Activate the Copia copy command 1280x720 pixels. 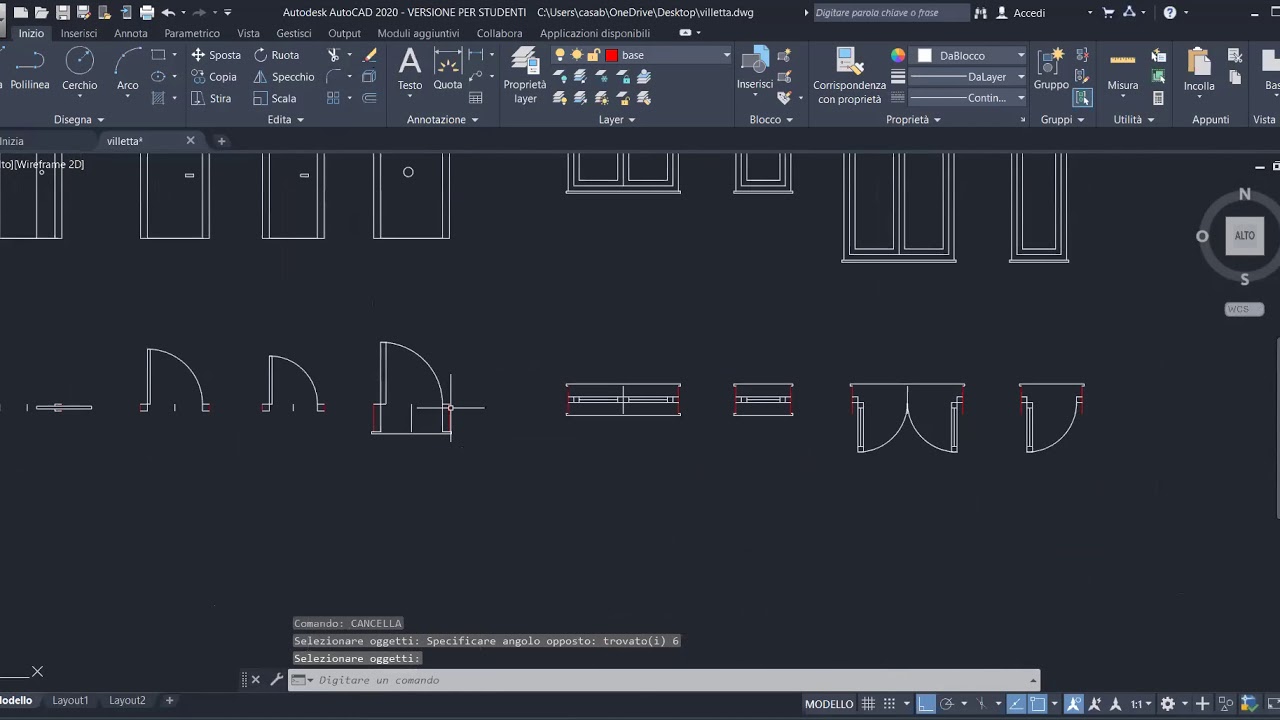[214, 77]
